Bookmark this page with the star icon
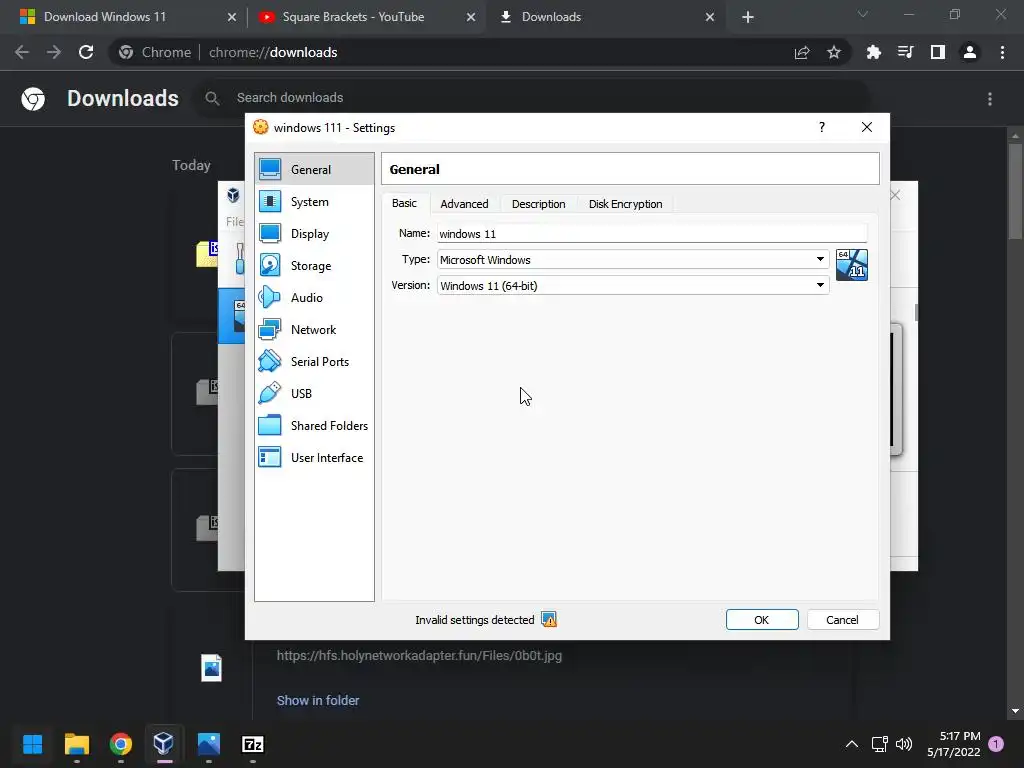The height and width of the screenshot is (768, 1024). (x=833, y=52)
